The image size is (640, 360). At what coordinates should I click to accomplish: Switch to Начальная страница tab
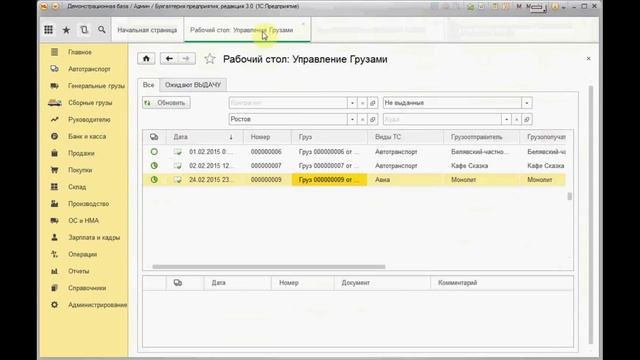point(147,30)
